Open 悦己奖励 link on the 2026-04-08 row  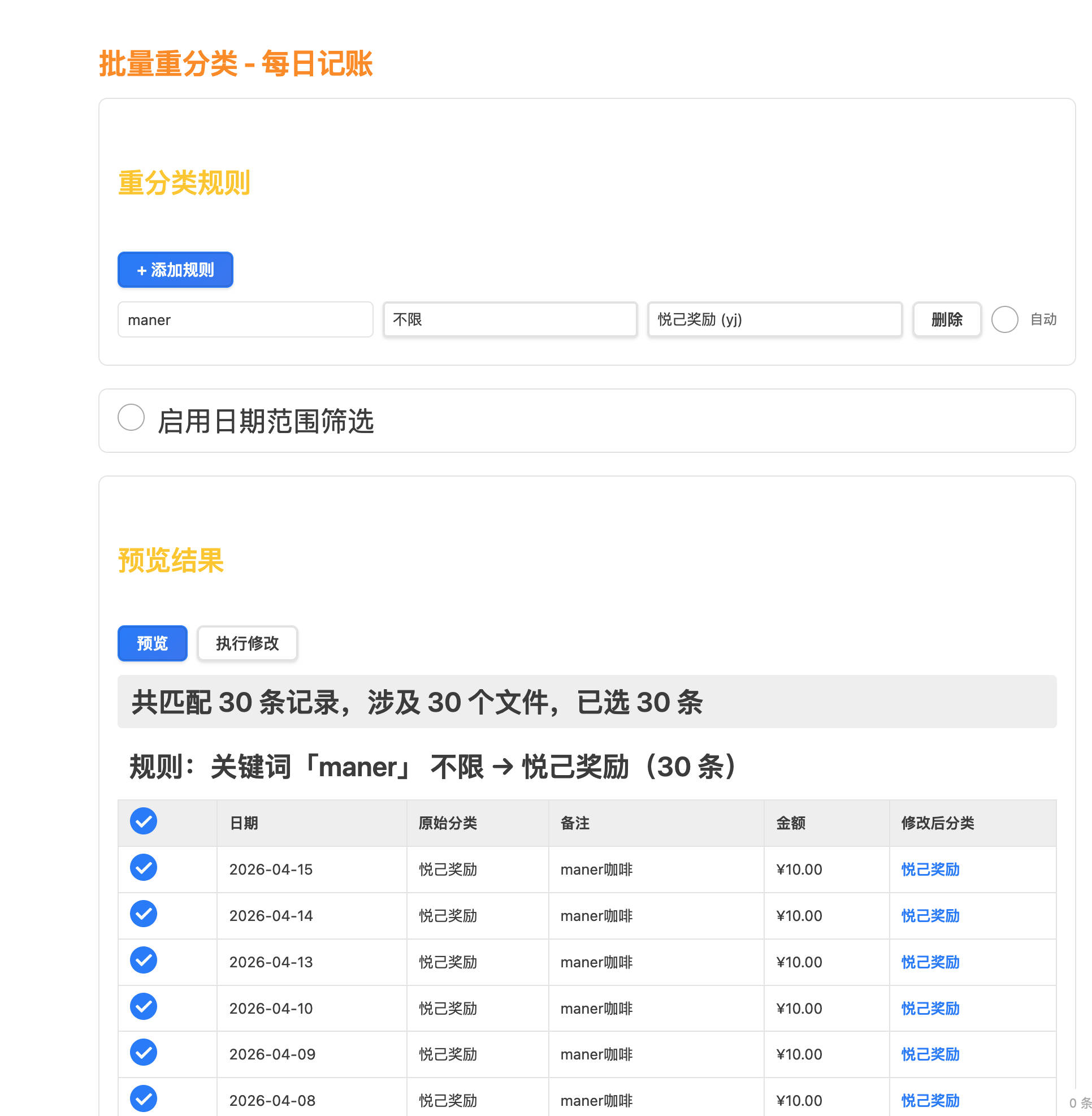coord(929,1101)
